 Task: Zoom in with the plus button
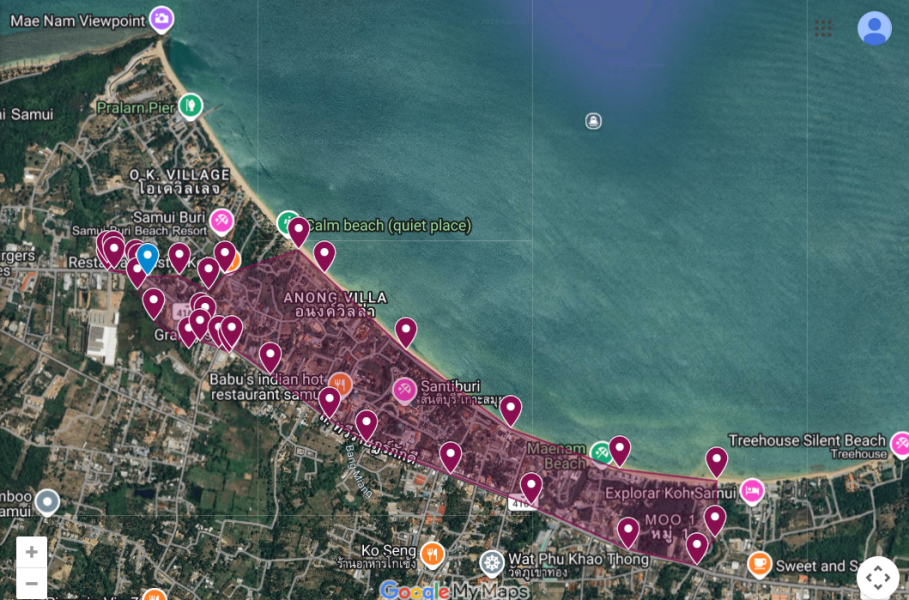click(x=32, y=552)
